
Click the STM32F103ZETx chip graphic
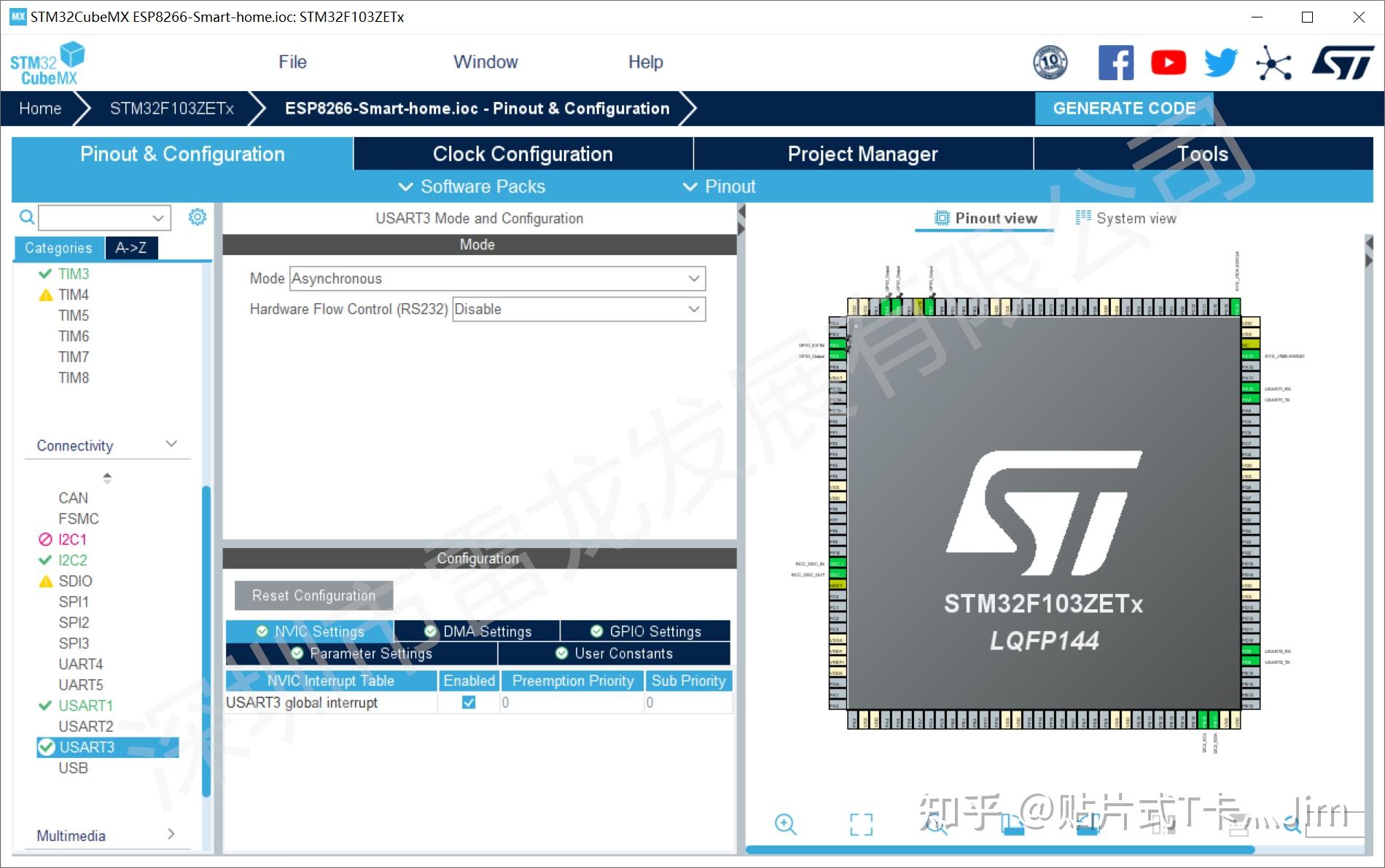pos(1045,512)
